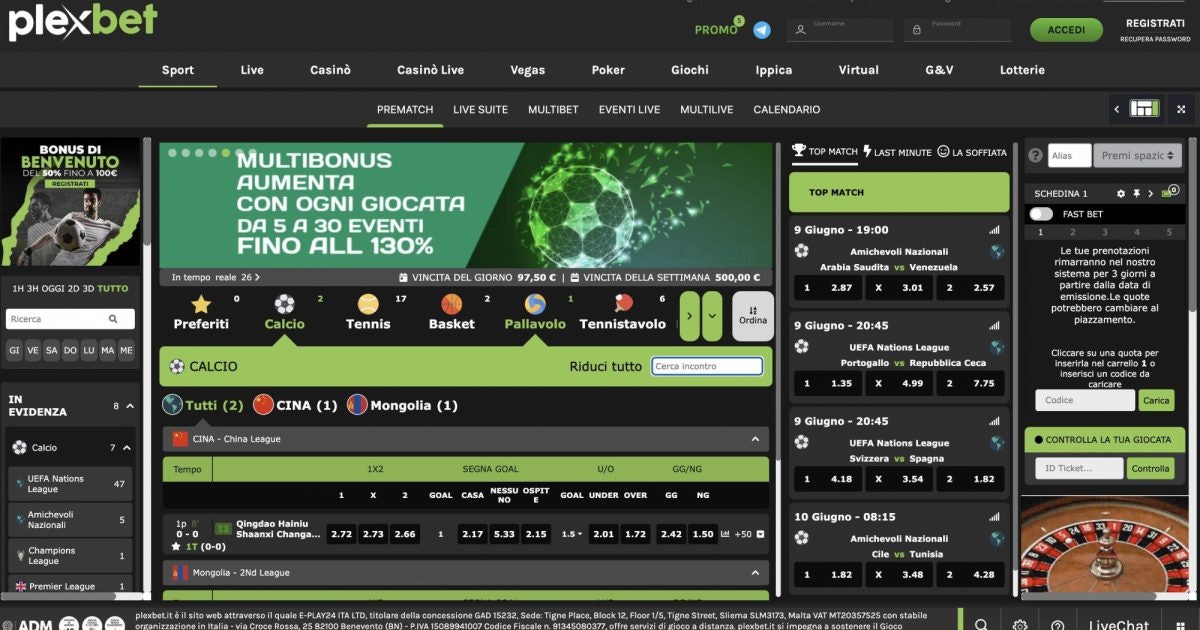The height and width of the screenshot is (630, 1200).
Task: Expand the Mongolia 2Nd League section
Action: [756, 573]
